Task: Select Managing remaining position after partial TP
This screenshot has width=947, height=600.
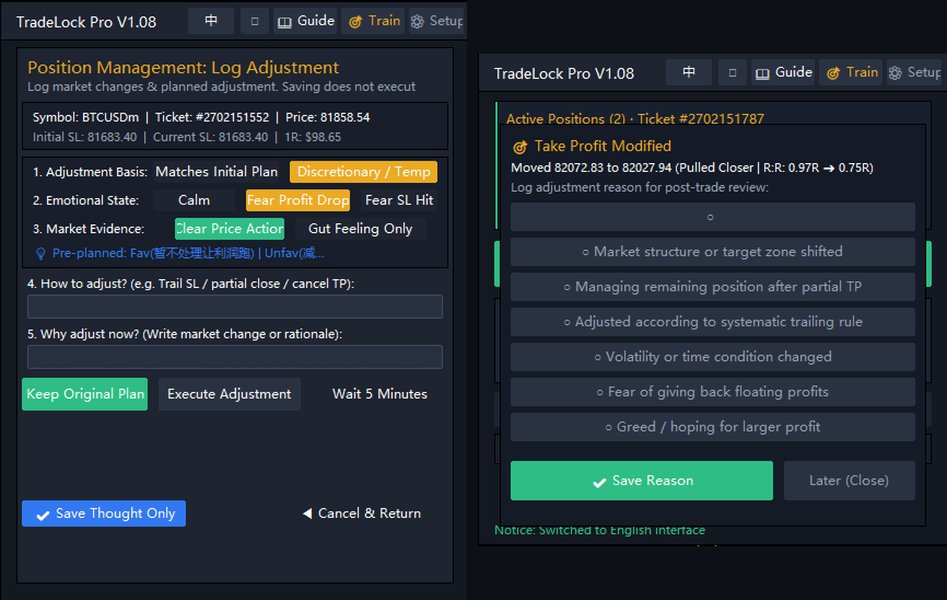Action: tap(713, 287)
